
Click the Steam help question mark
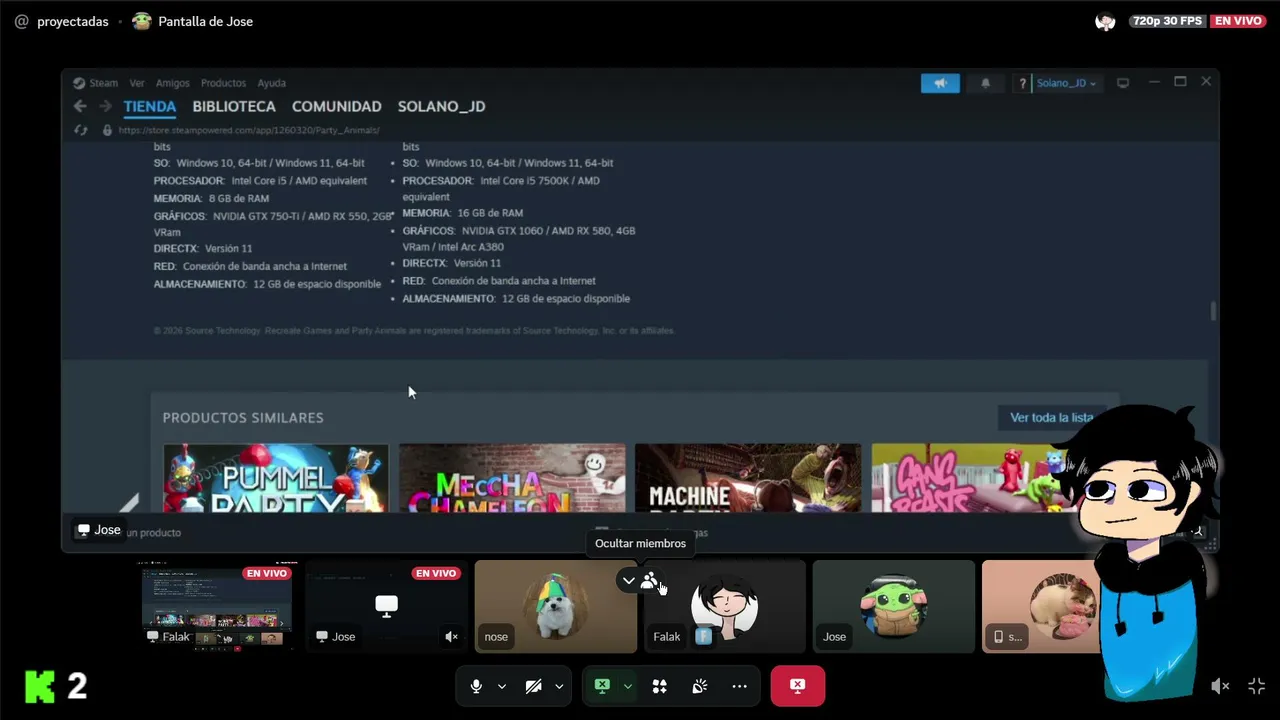click(1022, 83)
